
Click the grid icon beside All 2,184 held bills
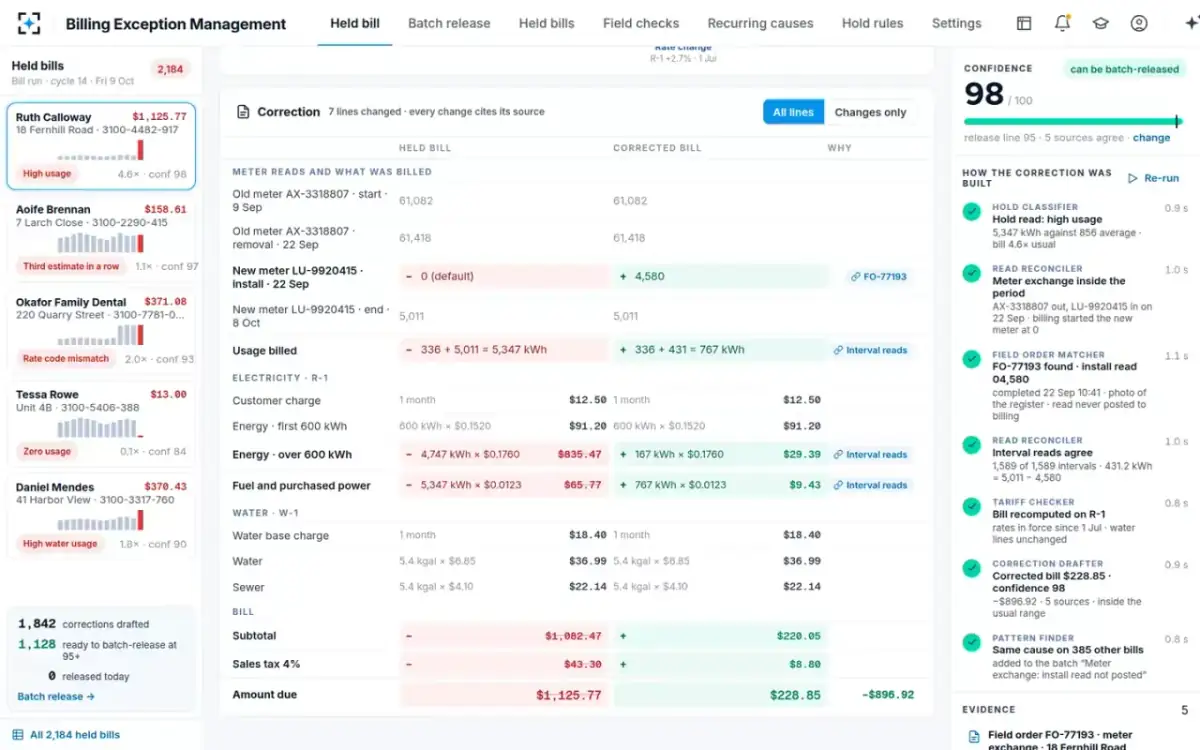(18, 735)
